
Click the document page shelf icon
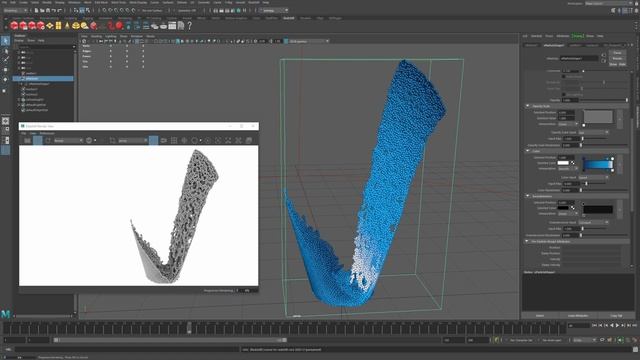(181, 26)
